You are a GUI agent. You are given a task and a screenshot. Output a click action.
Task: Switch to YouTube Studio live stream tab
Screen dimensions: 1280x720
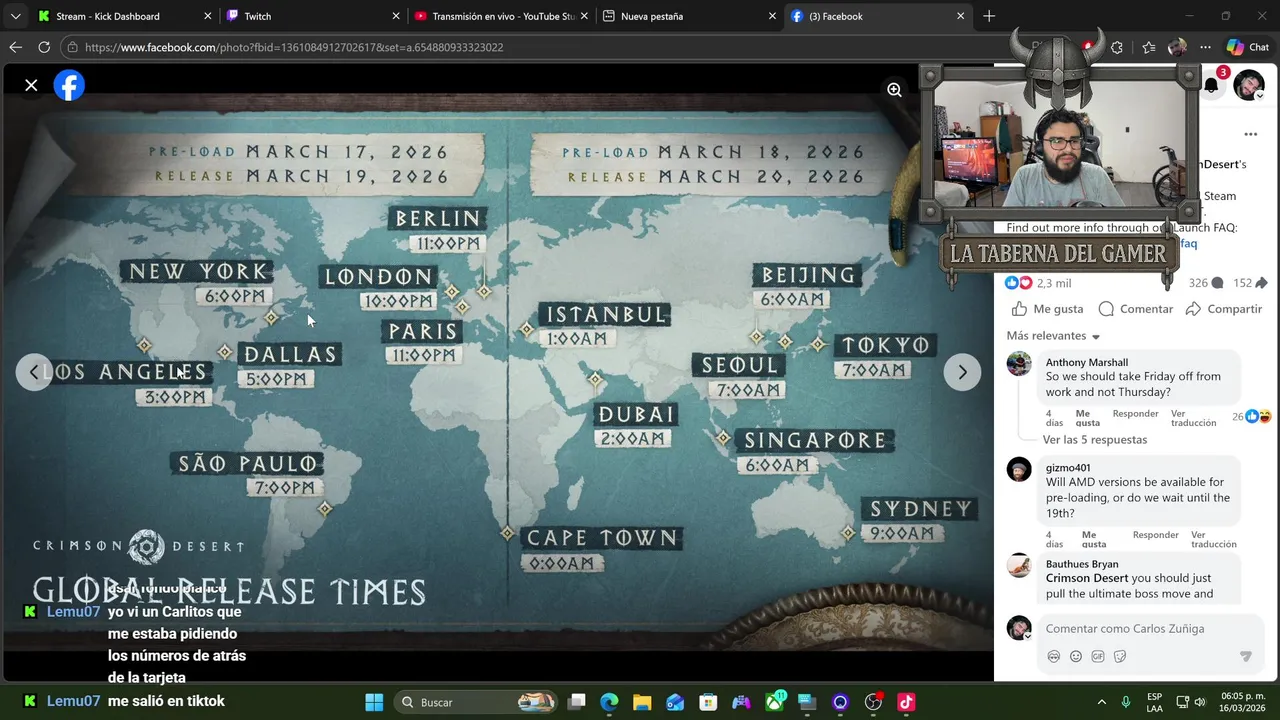[x=500, y=16]
